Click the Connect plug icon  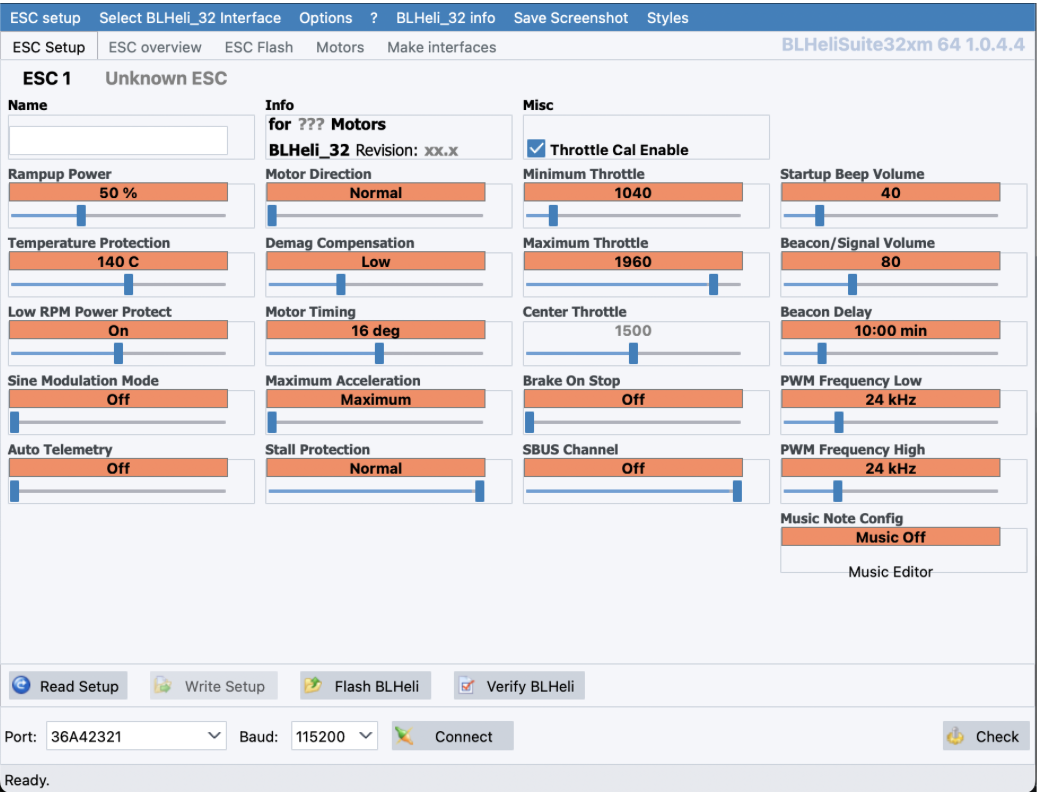(405, 737)
